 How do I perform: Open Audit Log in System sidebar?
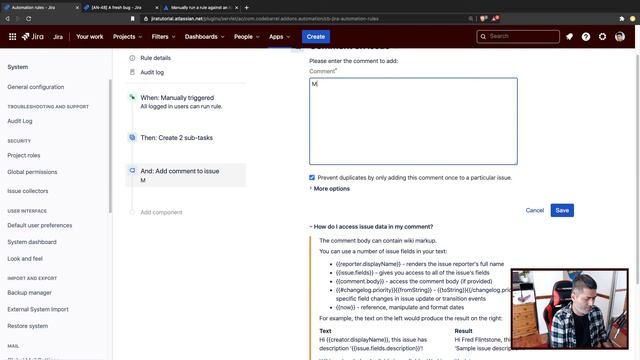(x=20, y=121)
